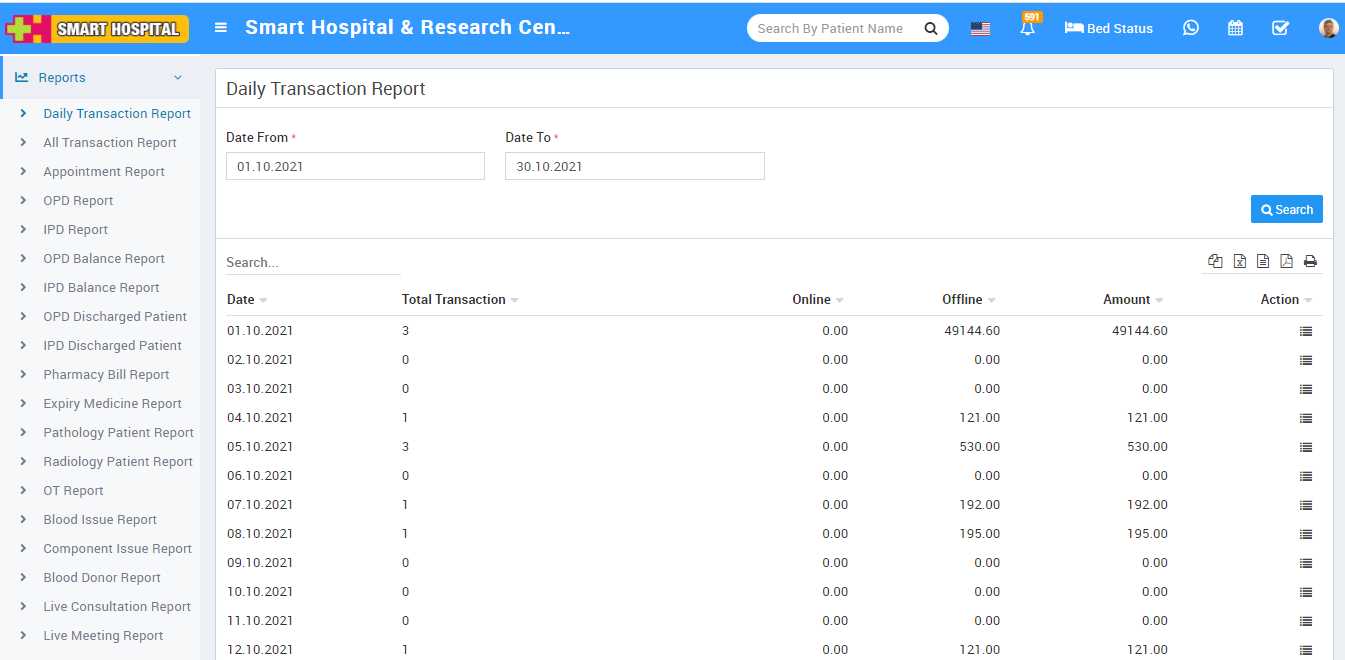Open the Bed Status link
This screenshot has height=660, width=1345.
point(1109,28)
